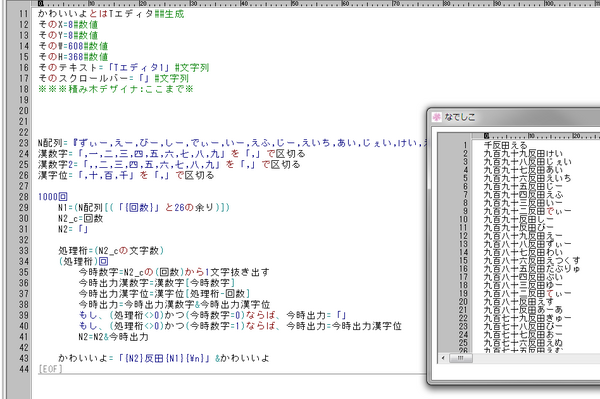Select output line 九百九十四反田えふ

tap(523, 195)
